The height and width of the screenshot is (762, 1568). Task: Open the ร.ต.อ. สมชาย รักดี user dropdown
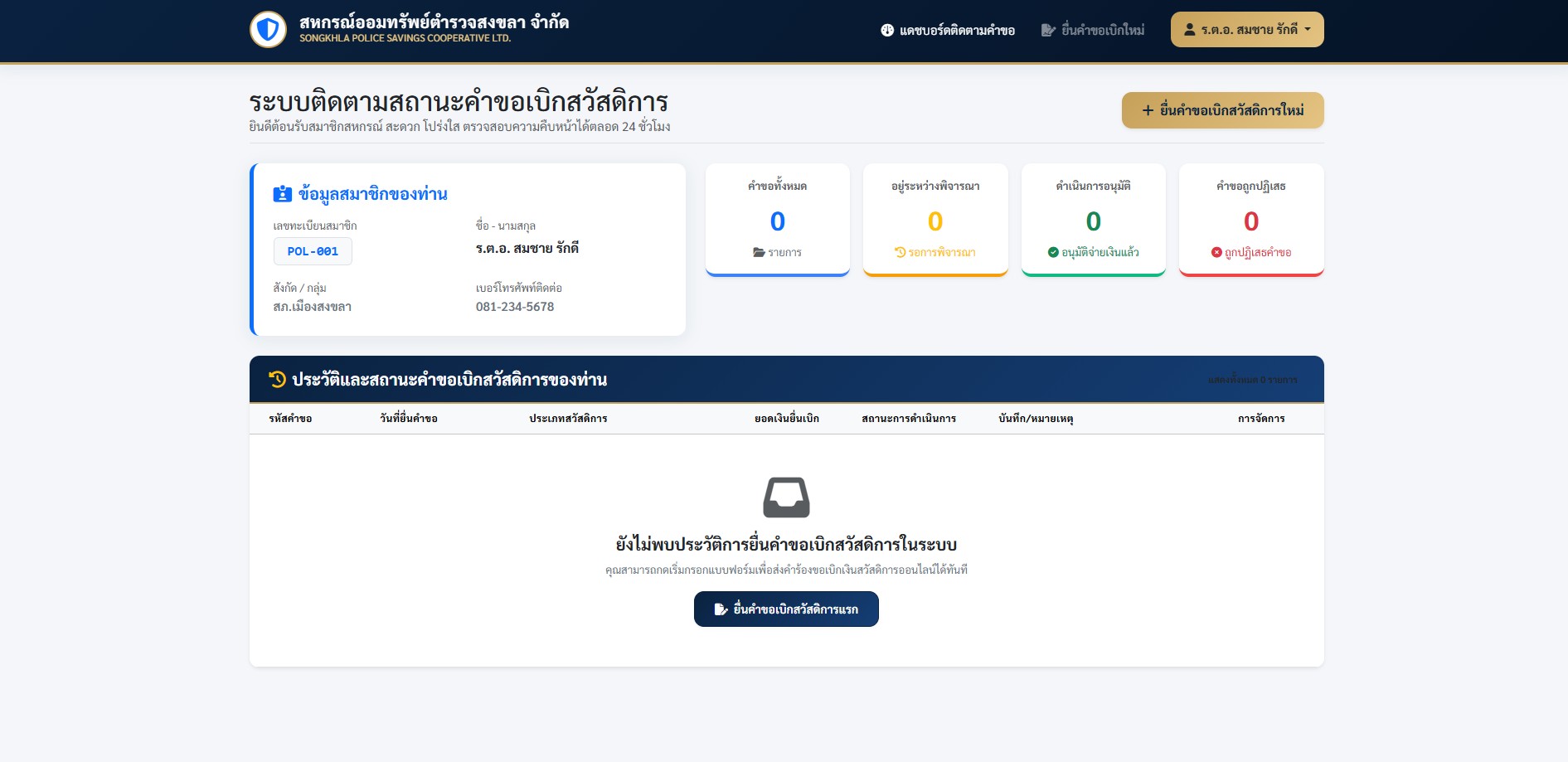[1247, 30]
